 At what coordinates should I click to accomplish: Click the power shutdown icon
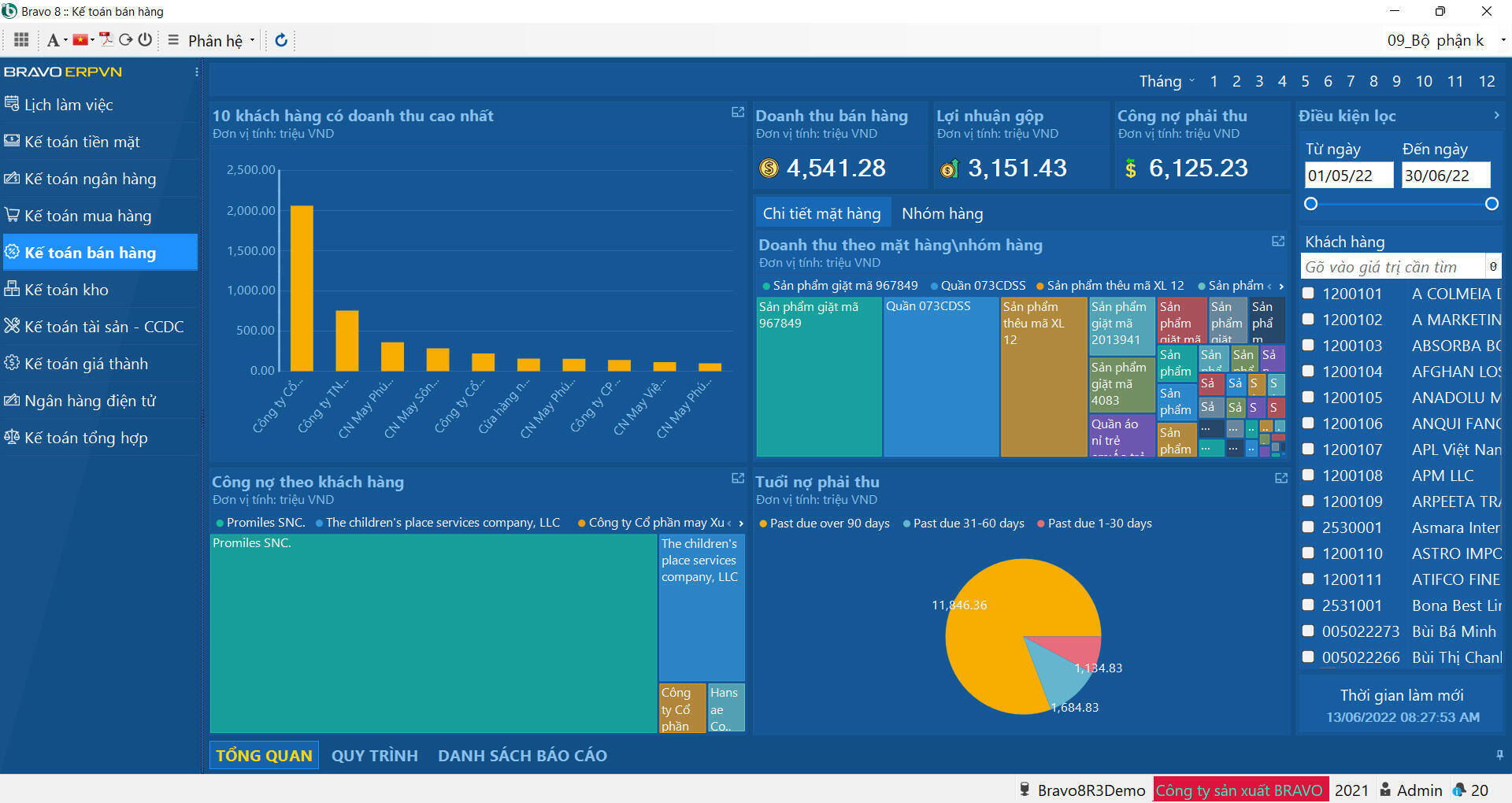click(145, 39)
